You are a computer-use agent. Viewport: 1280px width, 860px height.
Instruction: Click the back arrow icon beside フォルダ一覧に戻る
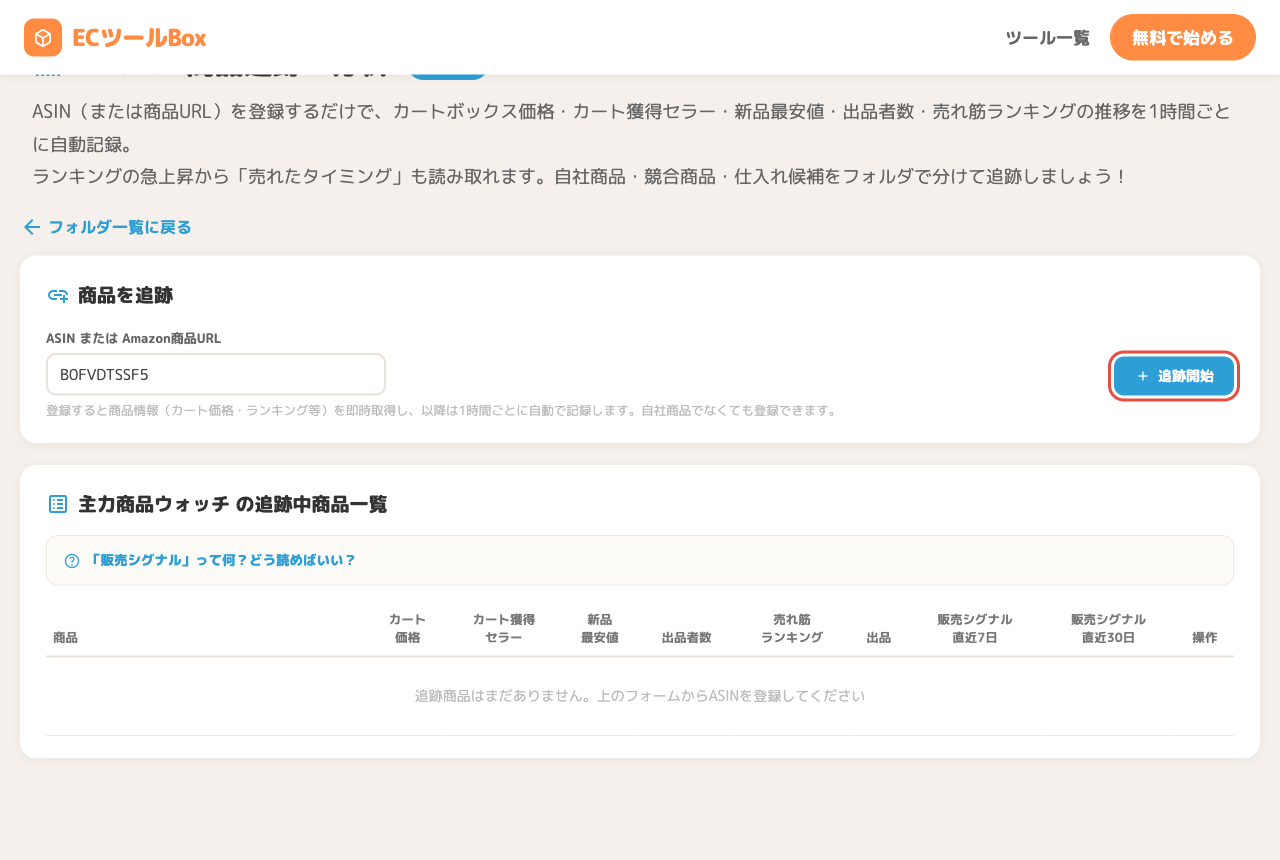tap(32, 227)
